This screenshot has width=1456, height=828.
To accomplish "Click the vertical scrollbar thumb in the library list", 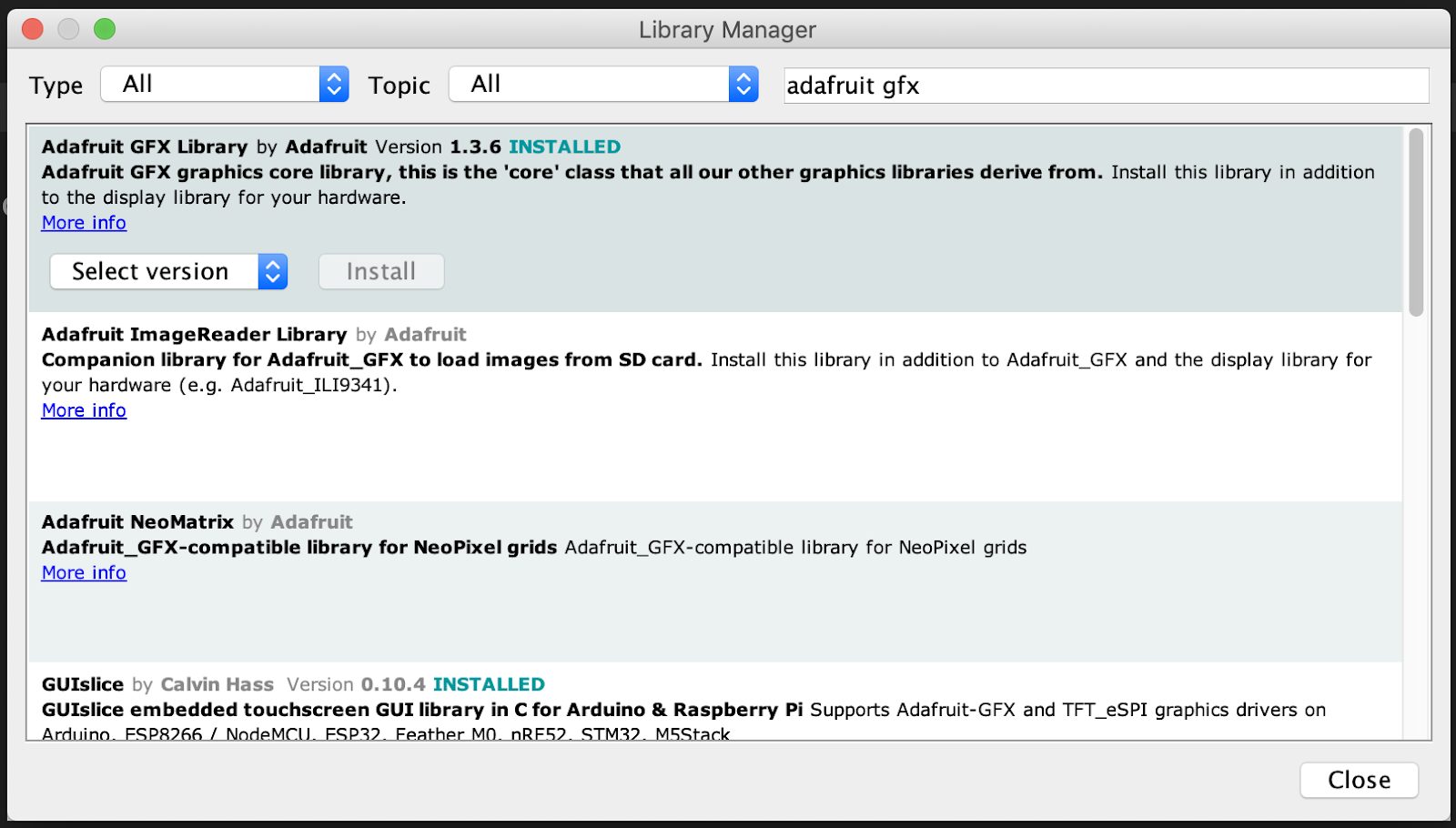I will (1415, 223).
